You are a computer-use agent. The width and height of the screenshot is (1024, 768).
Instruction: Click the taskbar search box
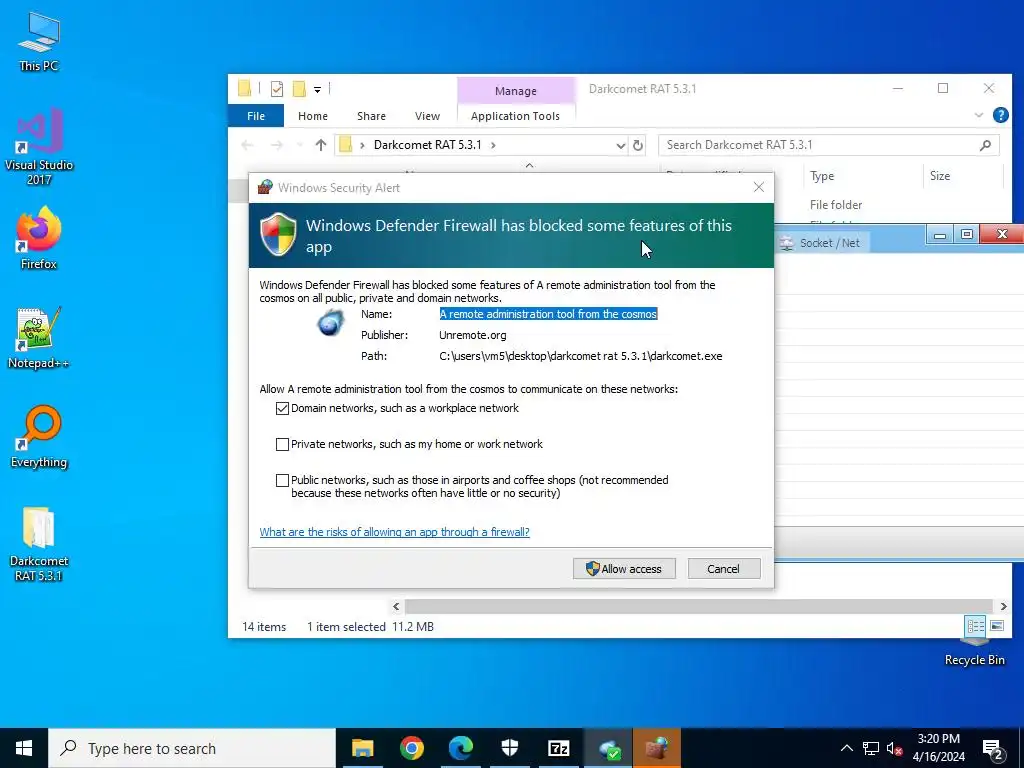click(192, 748)
